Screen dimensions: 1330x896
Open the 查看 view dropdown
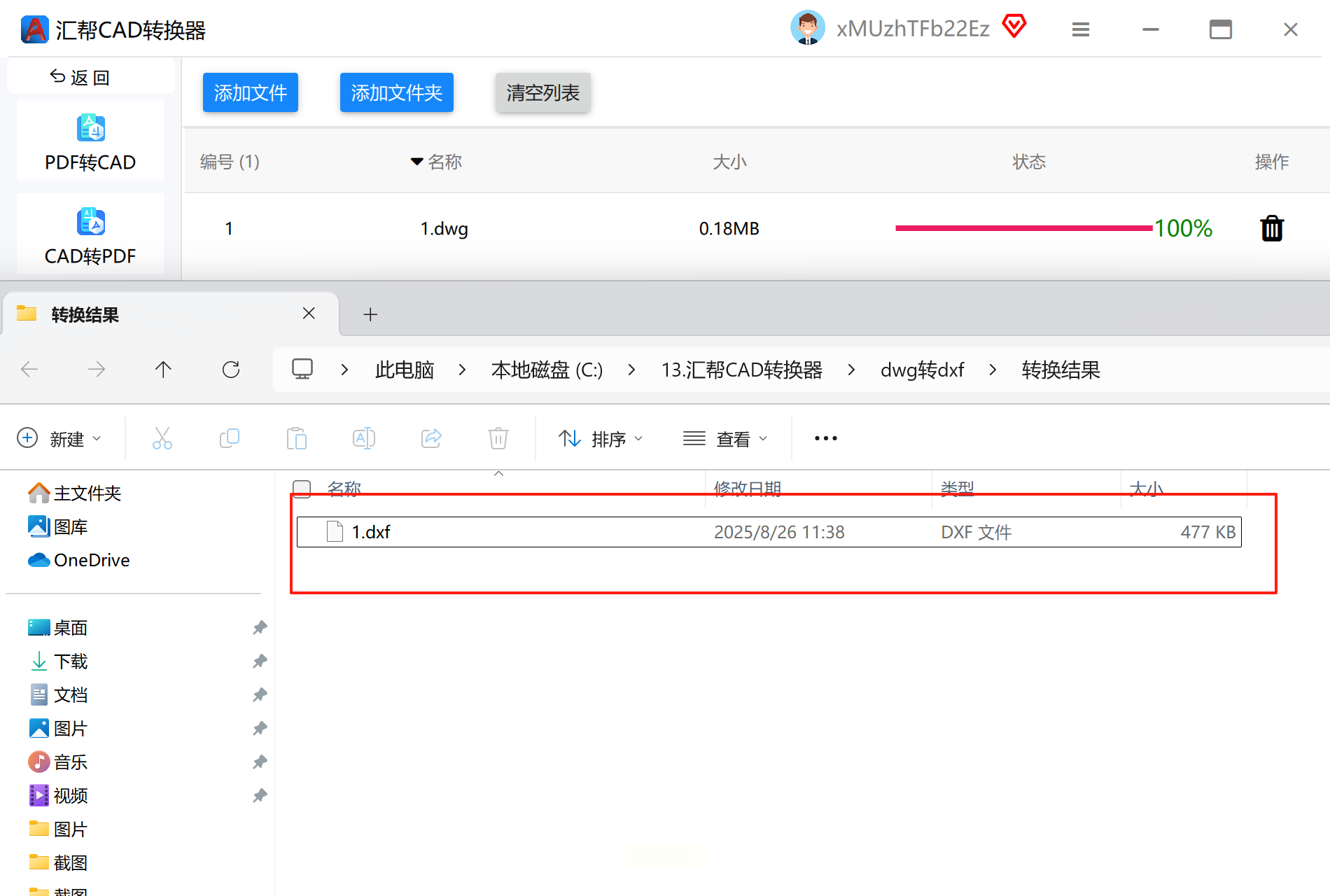tap(725, 439)
